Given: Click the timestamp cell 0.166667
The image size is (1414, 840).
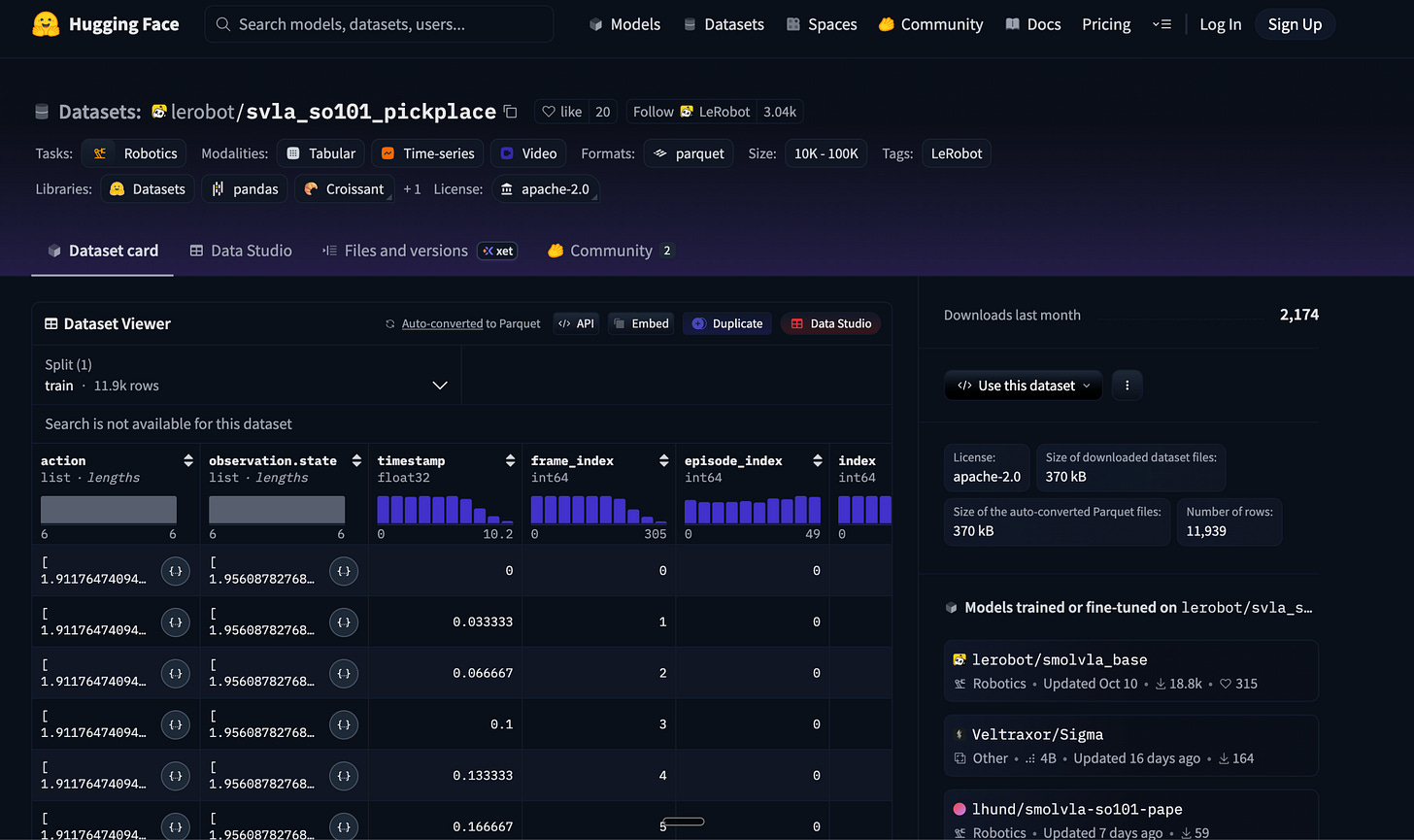Looking at the screenshot, I should (483, 826).
